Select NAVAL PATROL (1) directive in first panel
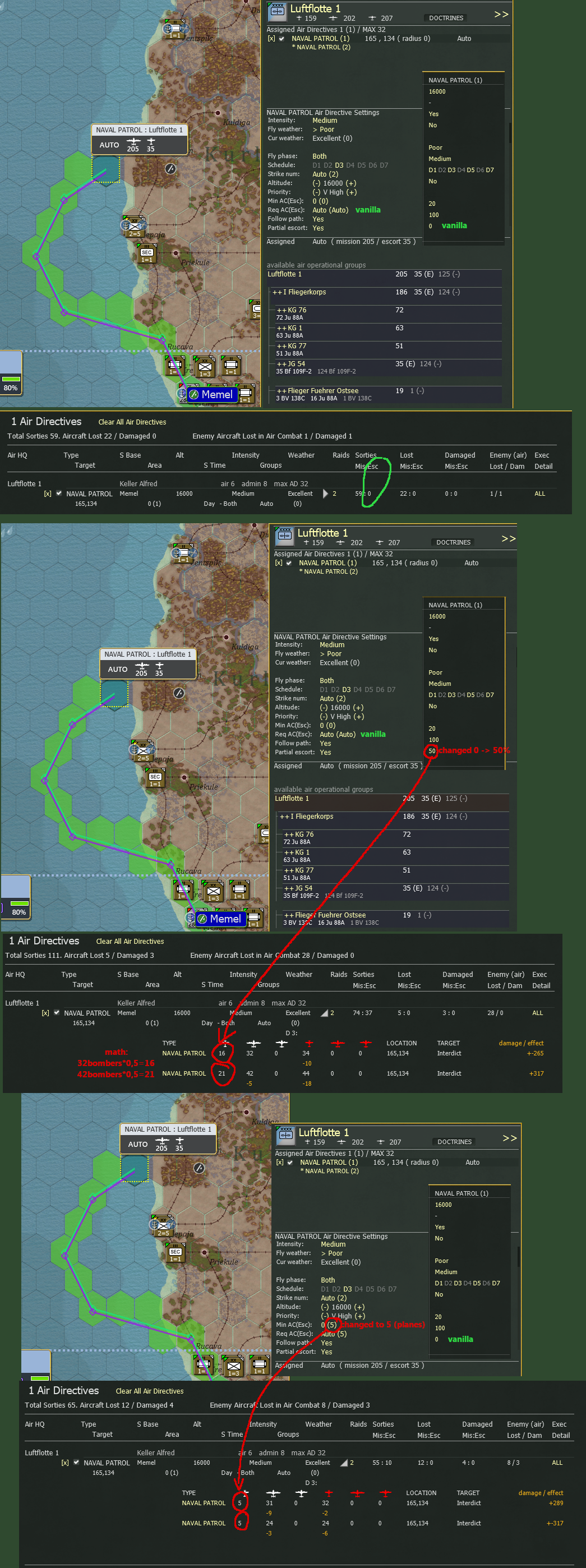The width and height of the screenshot is (586, 1568). 320,38
